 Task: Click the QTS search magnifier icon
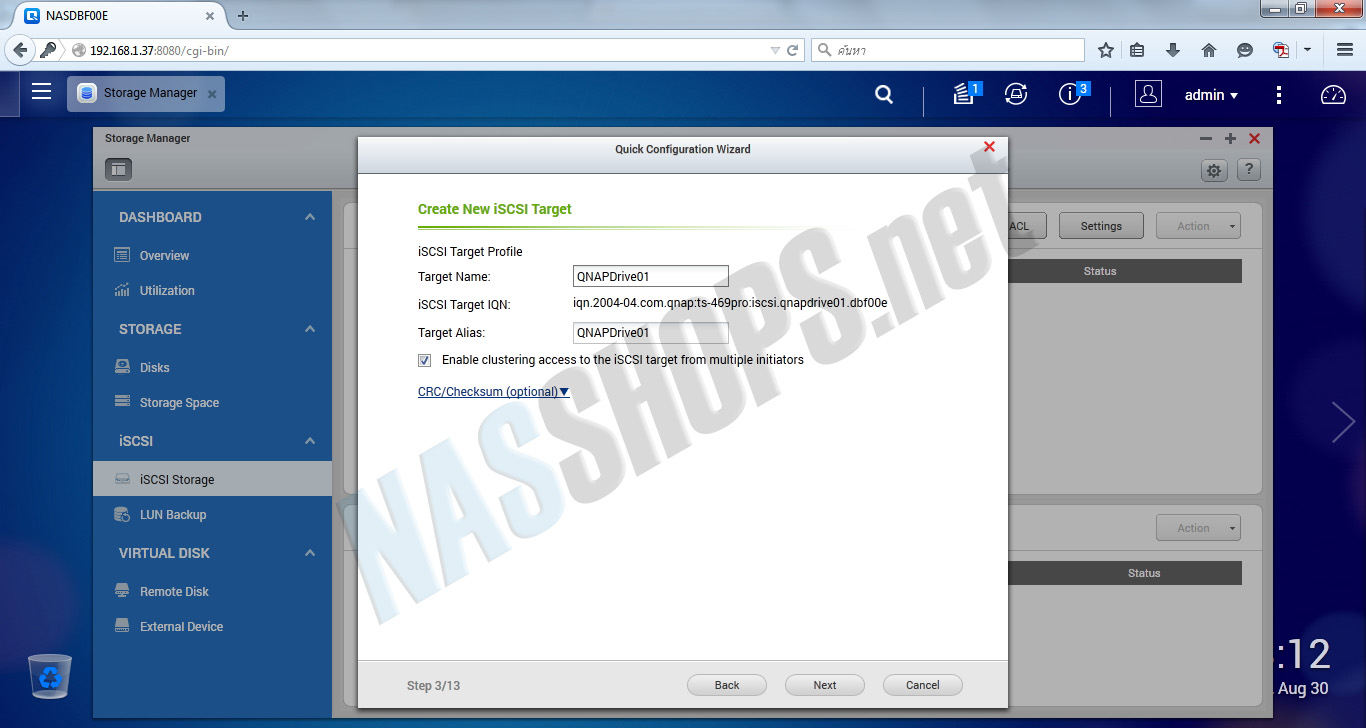coord(884,94)
